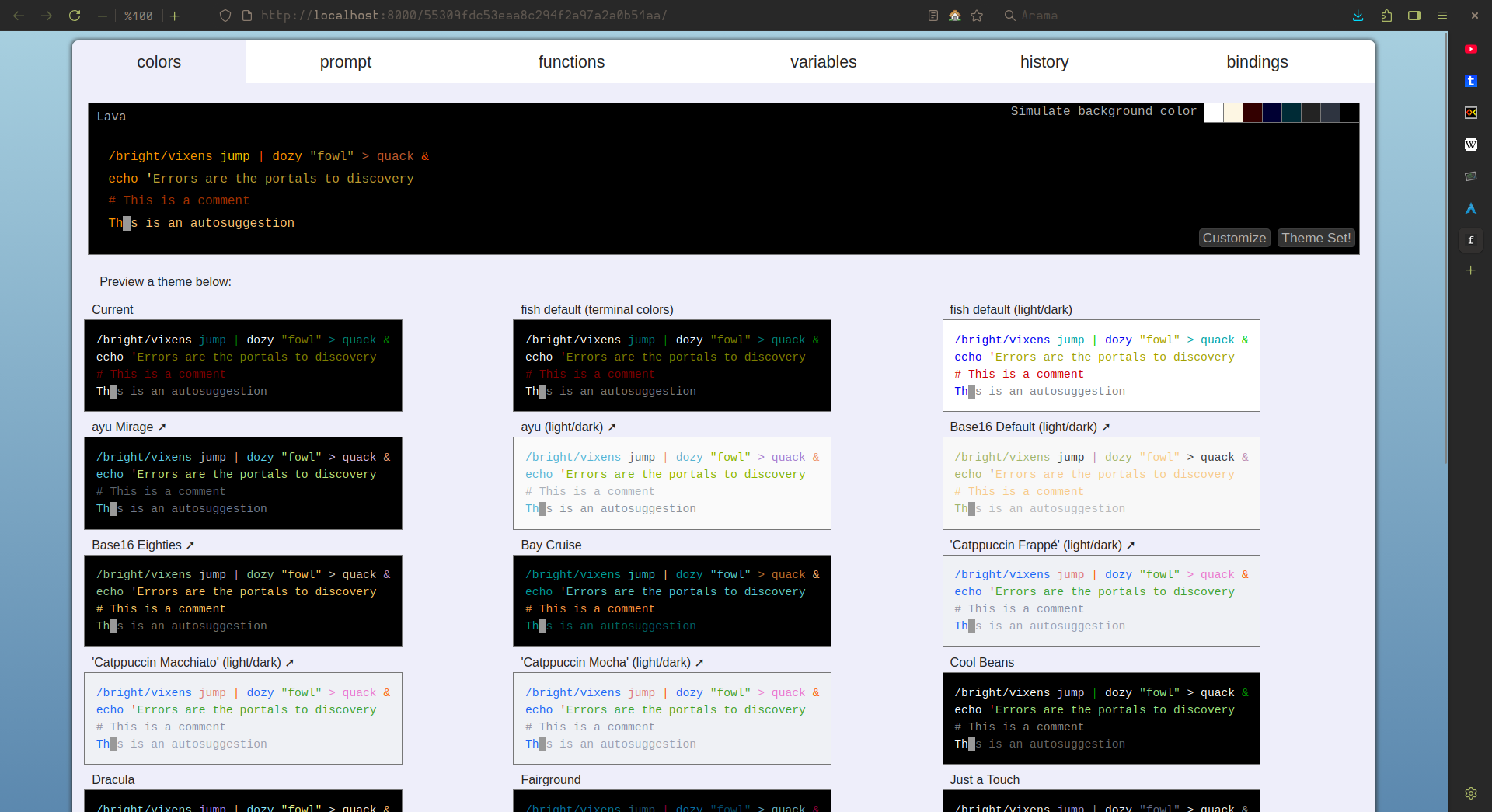Switch to the functions tab
This screenshot has width=1492, height=812.
click(571, 62)
